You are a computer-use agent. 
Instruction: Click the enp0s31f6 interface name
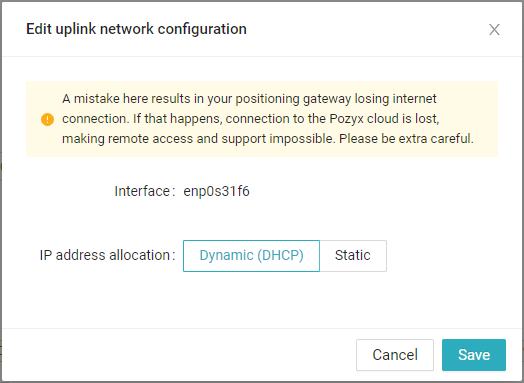[x=216, y=192]
